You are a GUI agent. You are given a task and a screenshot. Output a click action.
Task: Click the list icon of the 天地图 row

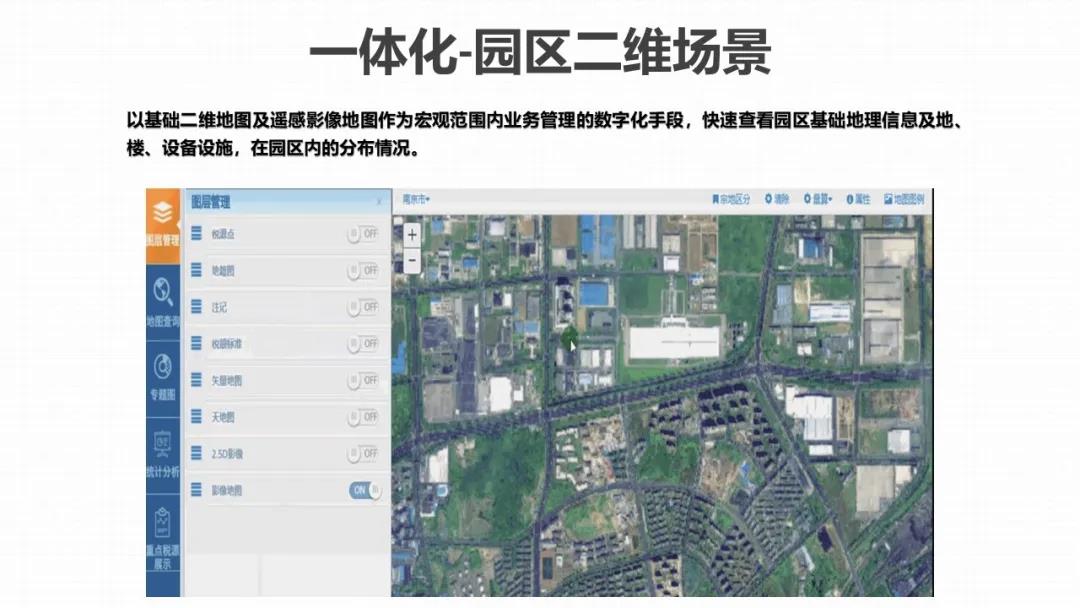point(196,416)
